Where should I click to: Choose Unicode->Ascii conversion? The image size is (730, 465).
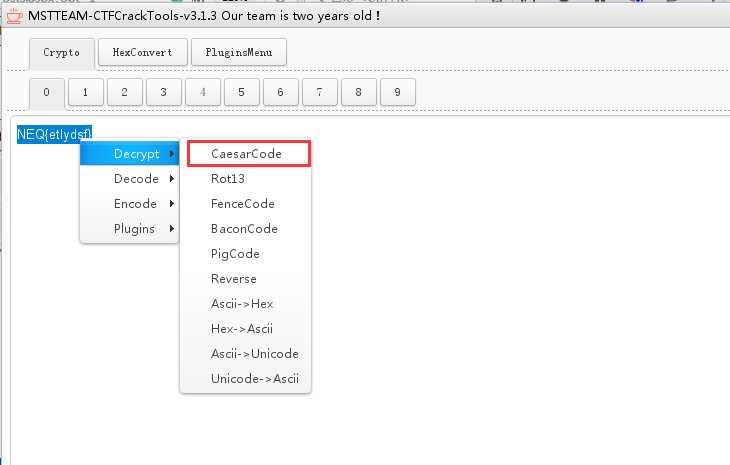click(246, 379)
